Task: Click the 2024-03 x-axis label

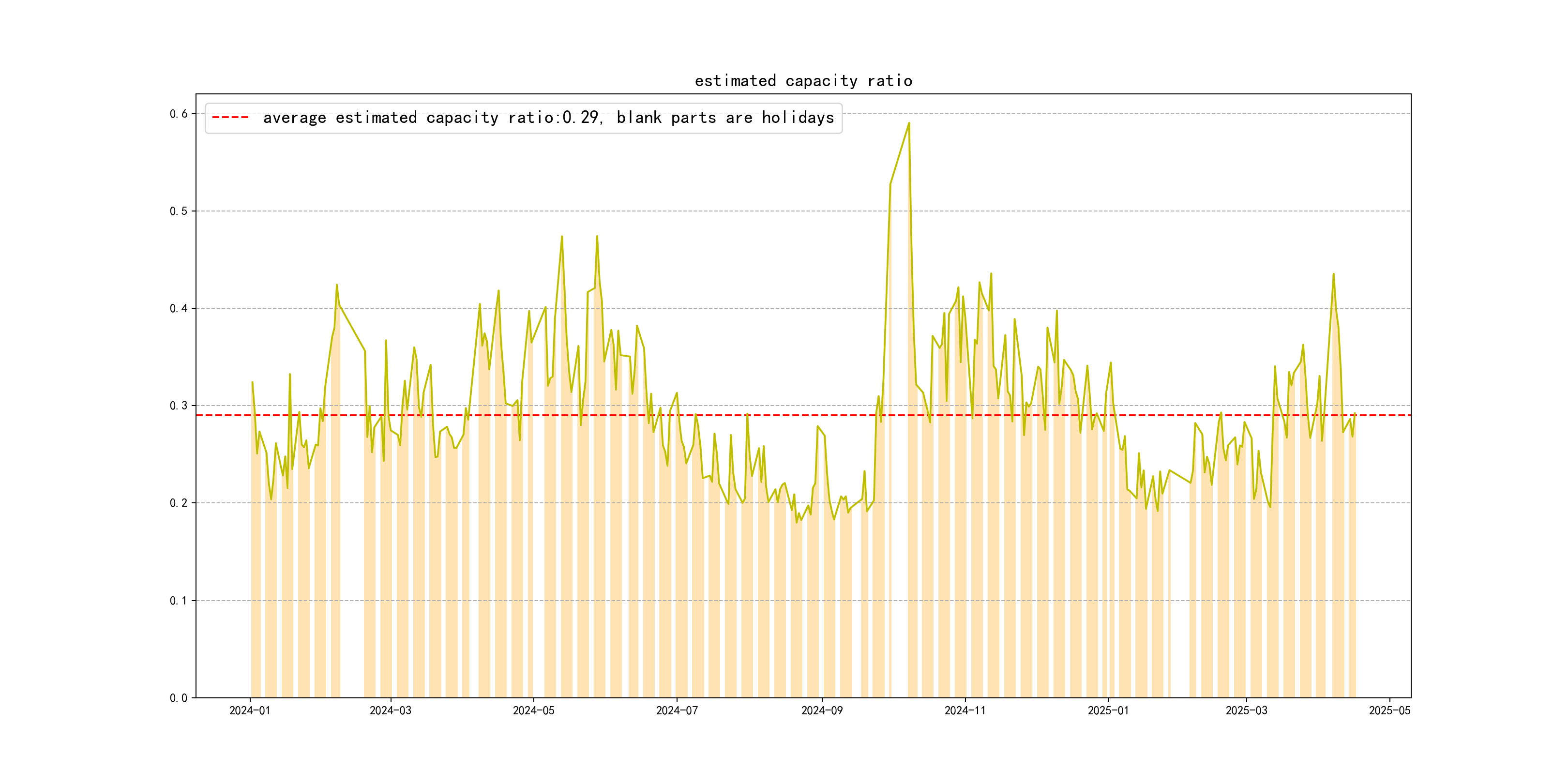Action: (x=390, y=710)
